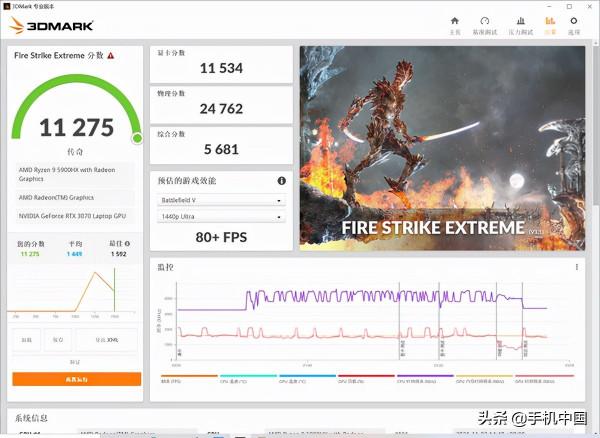Expand the 1440p Ultra resolution dropdown
Screen dimensions: 600x438
point(220,217)
